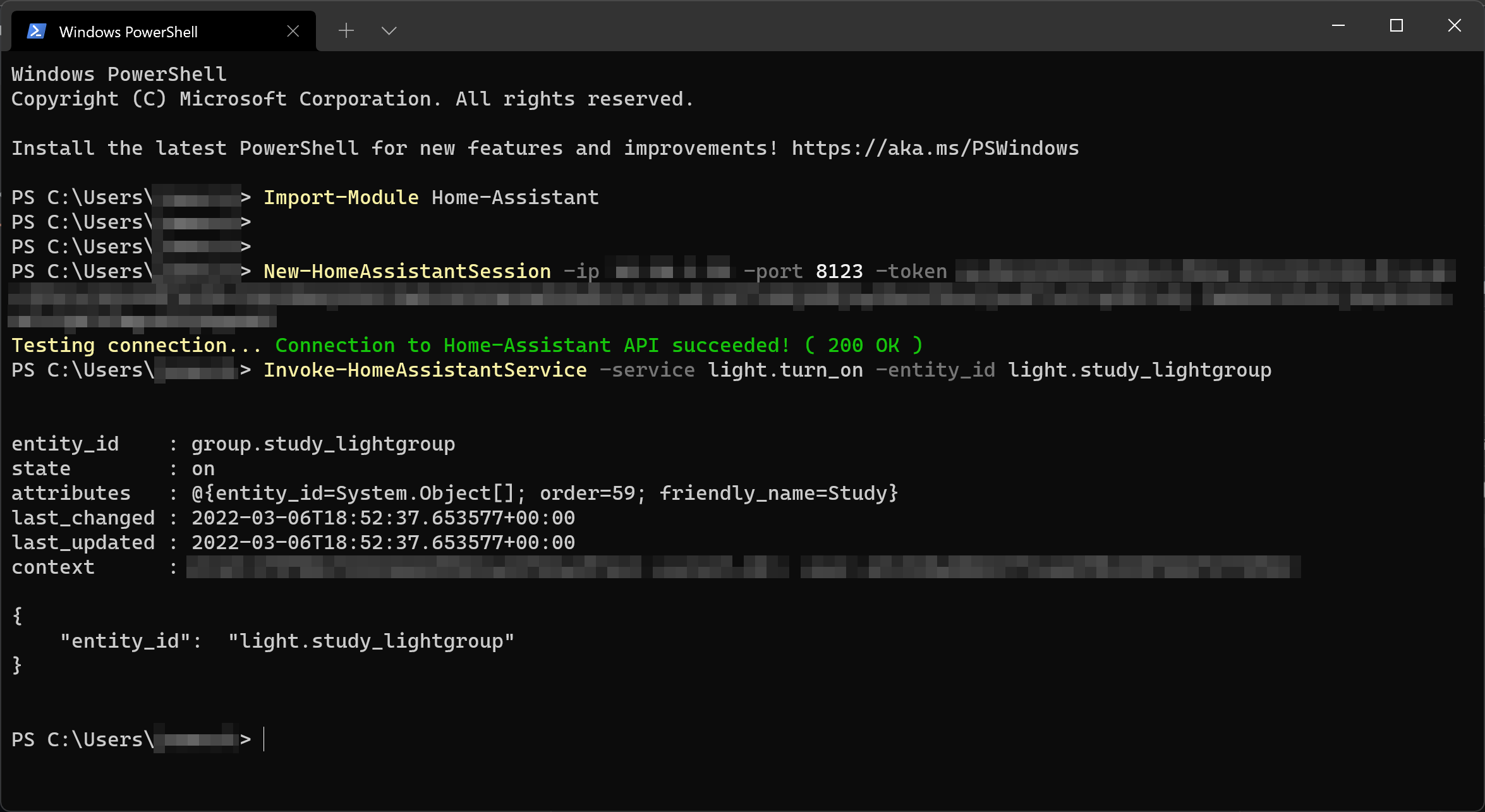Click the last_changed timestamp value
The width and height of the screenshot is (1485, 812).
coord(383,518)
